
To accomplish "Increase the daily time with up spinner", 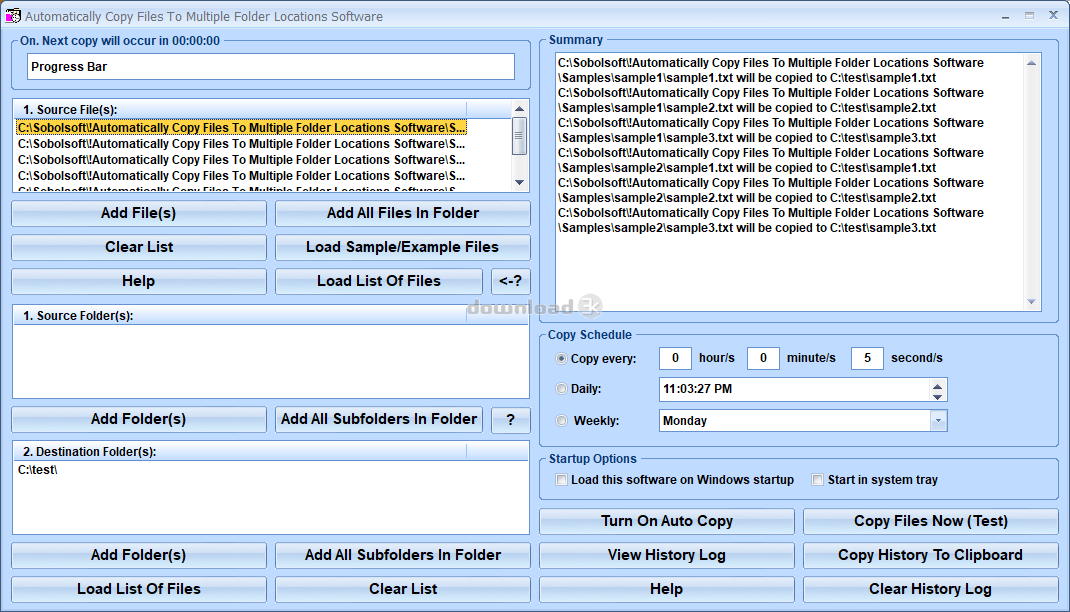I will click(x=938, y=385).
